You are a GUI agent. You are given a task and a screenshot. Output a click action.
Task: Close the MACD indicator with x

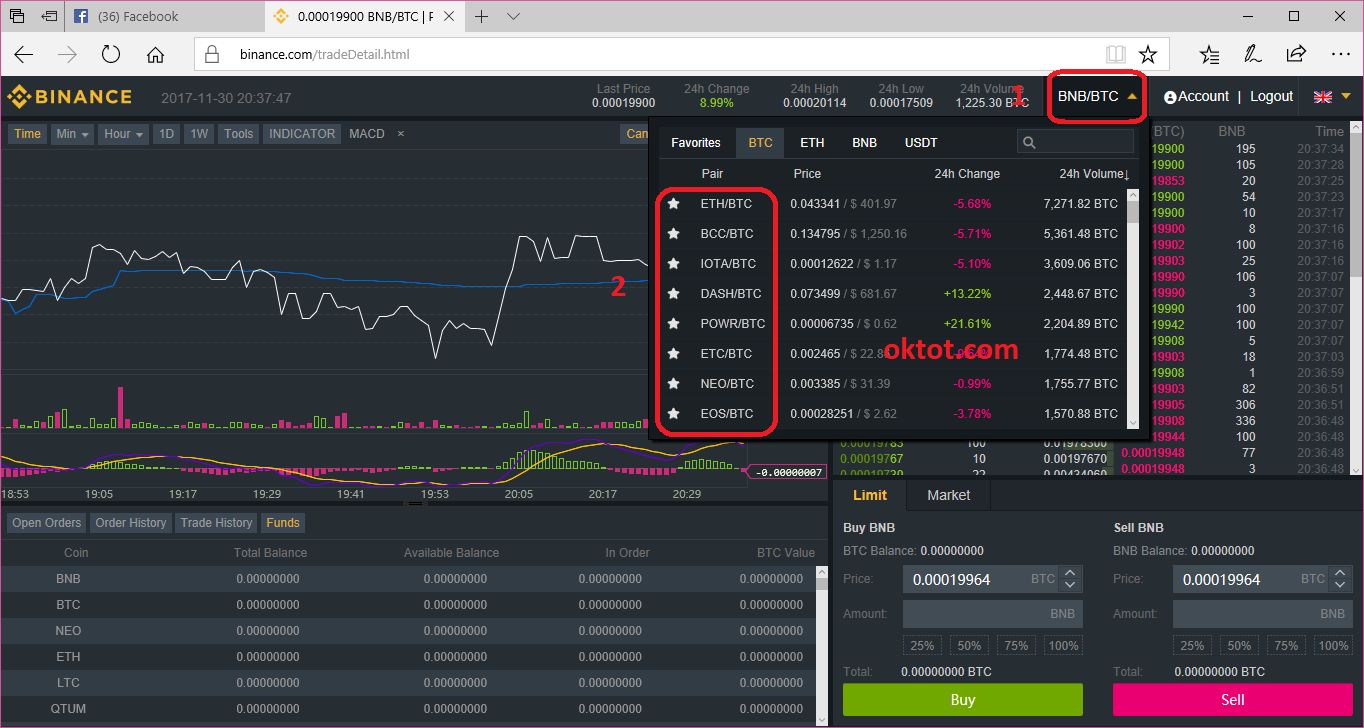(x=401, y=134)
